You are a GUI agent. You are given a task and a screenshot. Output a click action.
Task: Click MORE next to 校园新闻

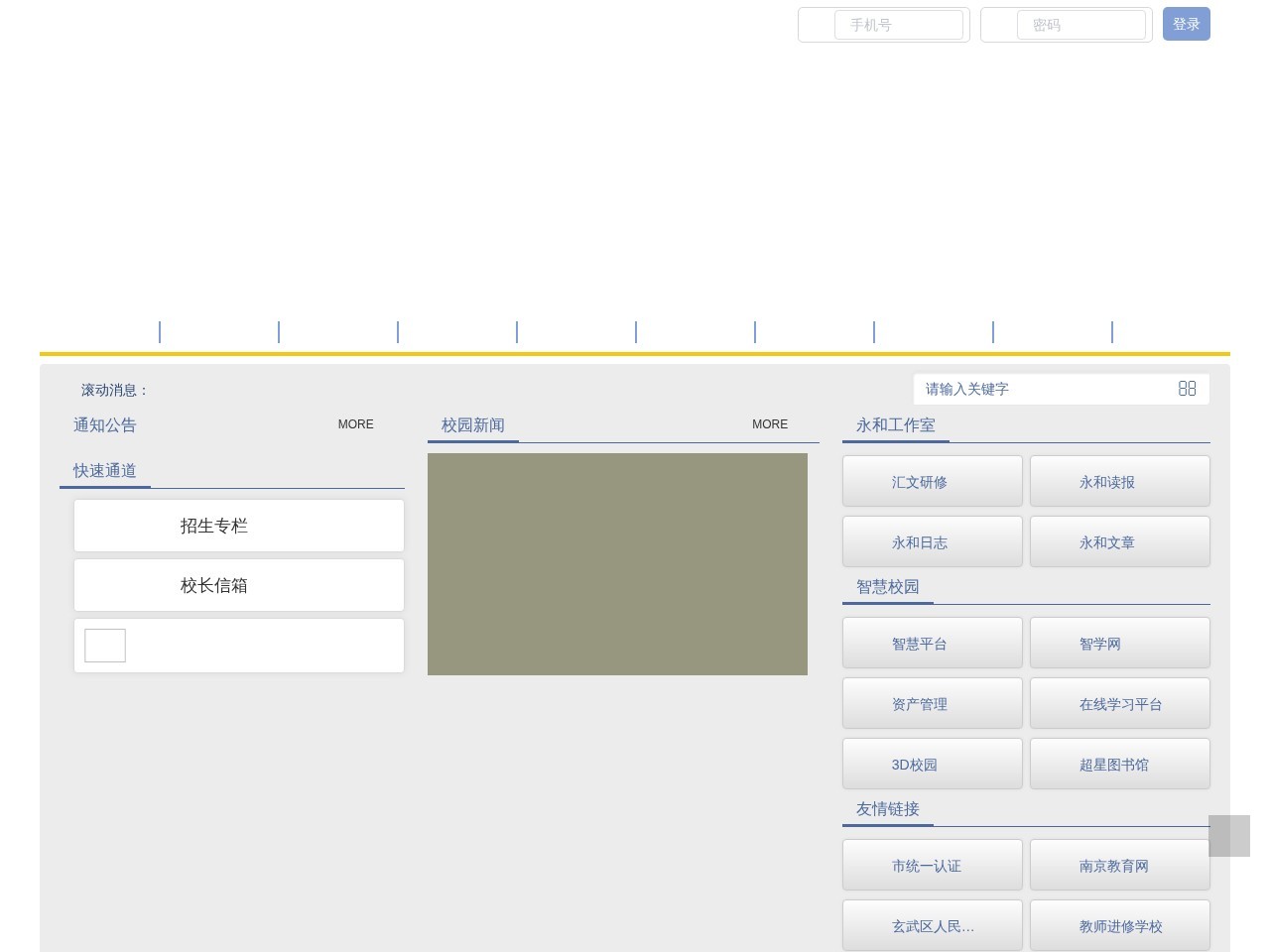[x=769, y=424]
